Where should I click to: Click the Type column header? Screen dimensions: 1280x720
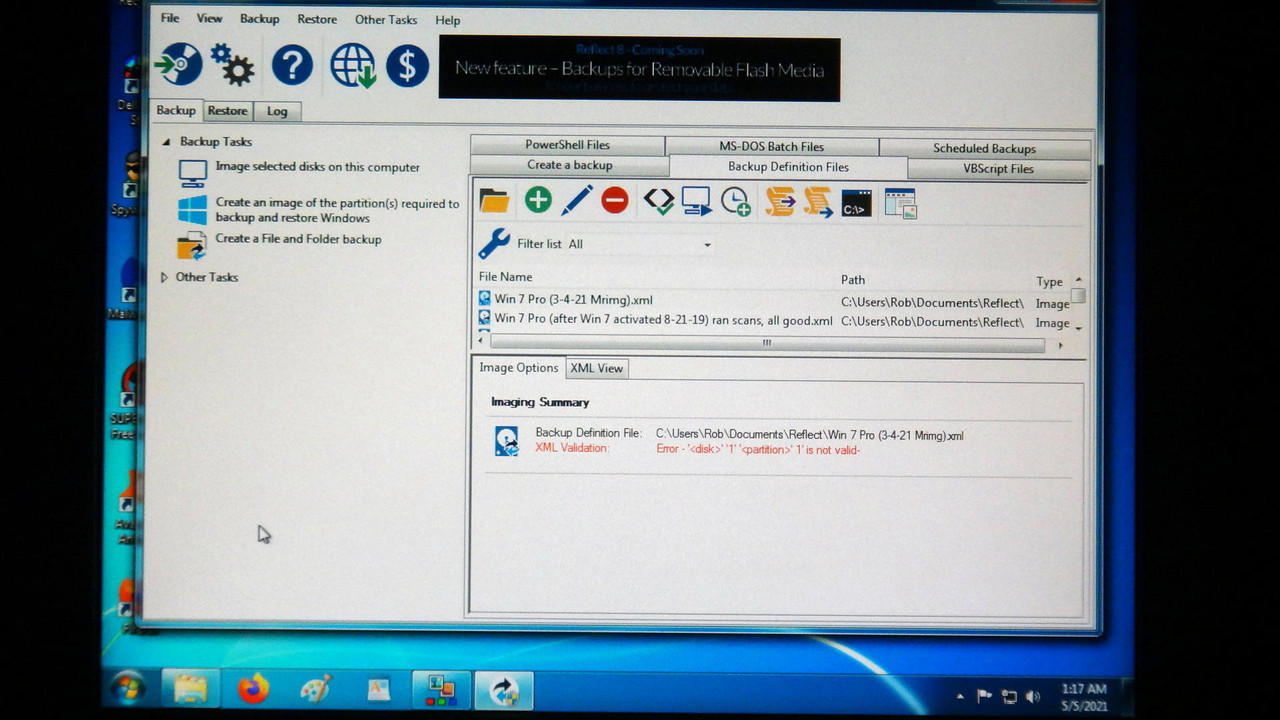(1049, 282)
